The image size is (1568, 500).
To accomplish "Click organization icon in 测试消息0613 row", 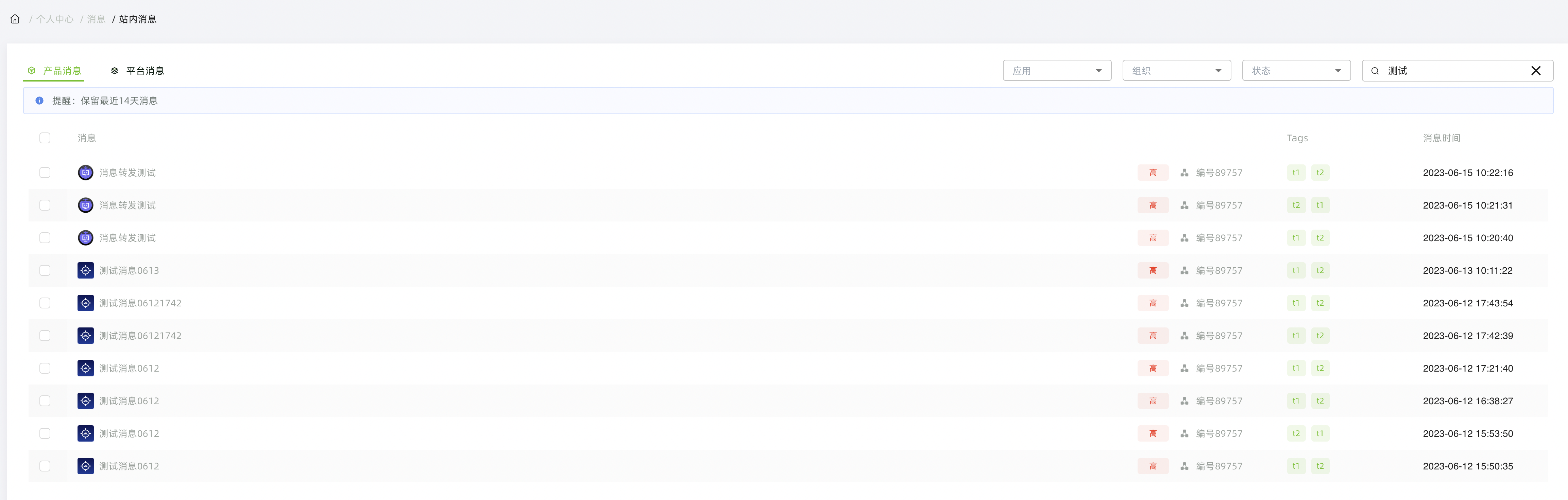I will pyautogui.click(x=1184, y=271).
